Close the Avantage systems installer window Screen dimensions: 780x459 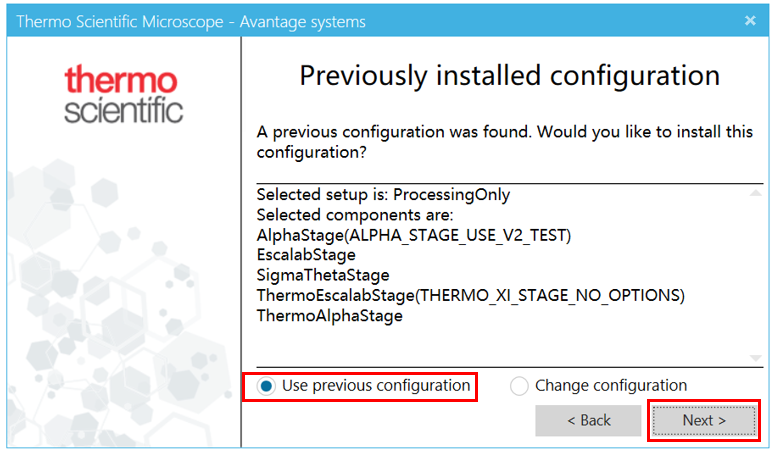750,20
